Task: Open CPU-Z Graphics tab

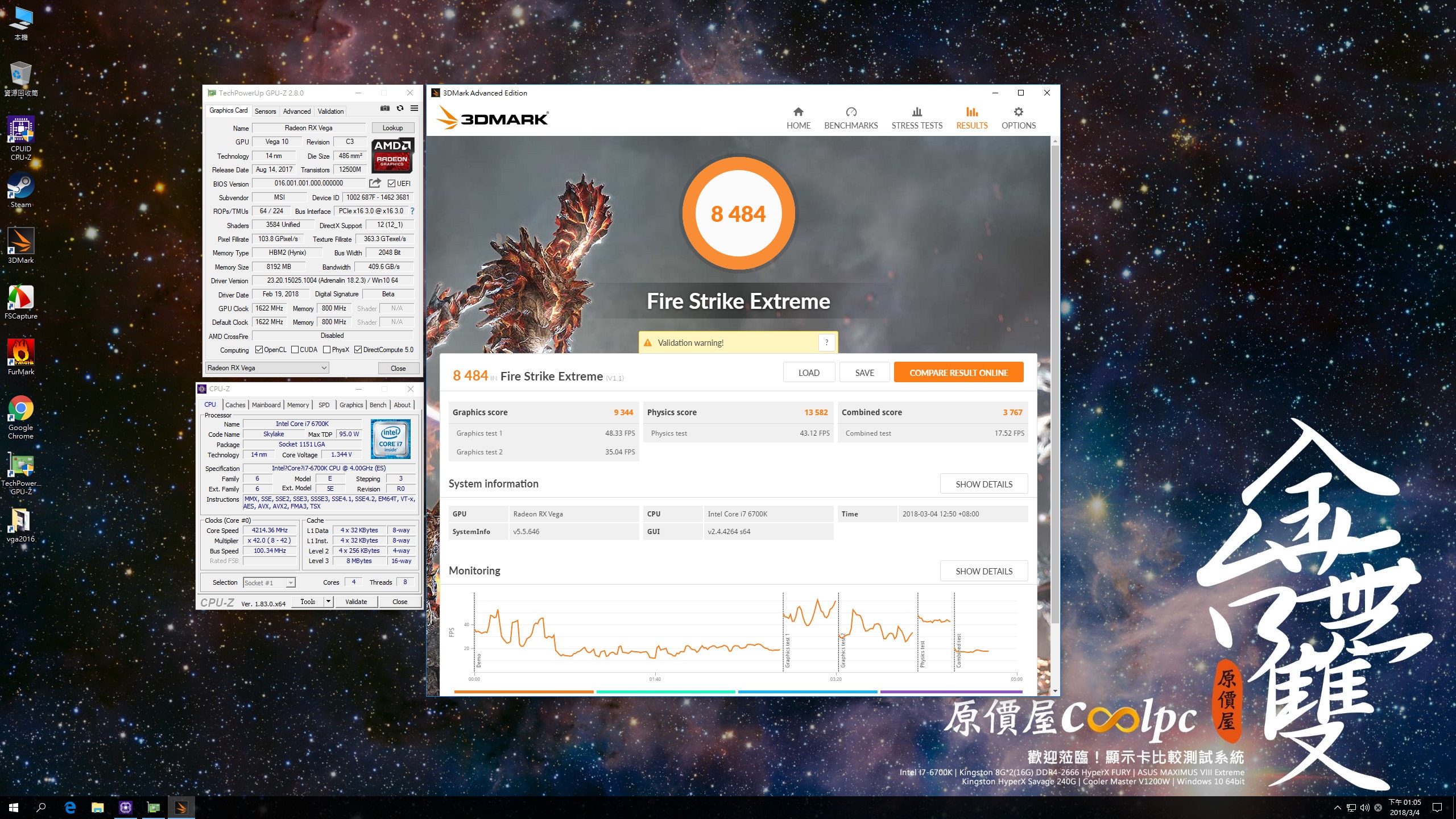Action: (x=351, y=405)
